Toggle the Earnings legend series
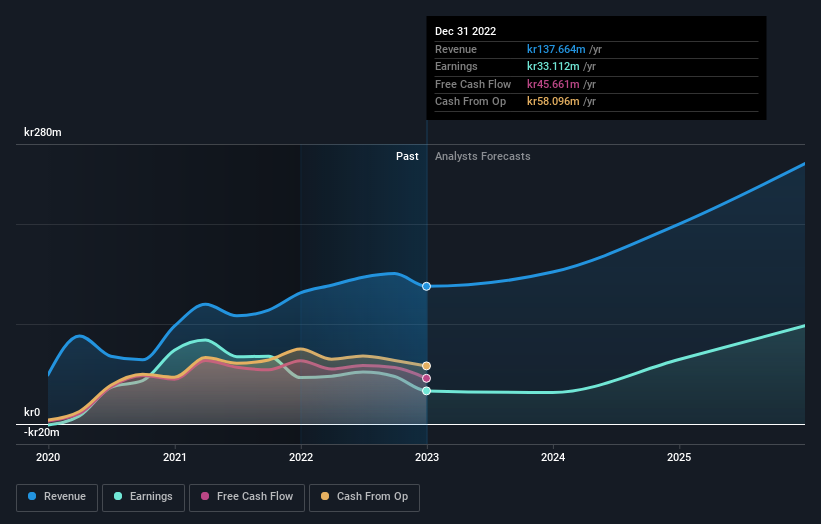The width and height of the screenshot is (821, 524). coord(143,497)
